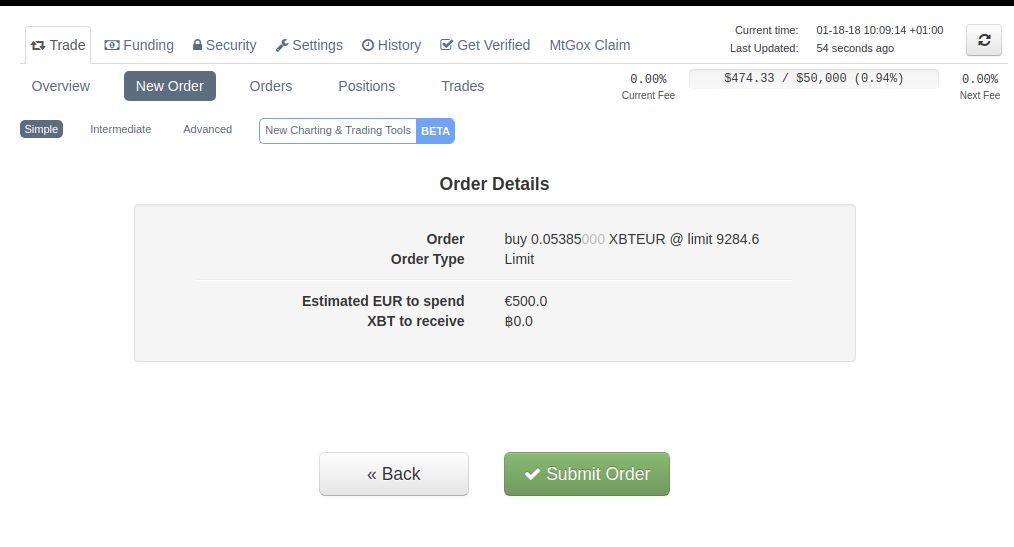View the Positions section
Screen dimensions: 1014x547
tap(366, 86)
